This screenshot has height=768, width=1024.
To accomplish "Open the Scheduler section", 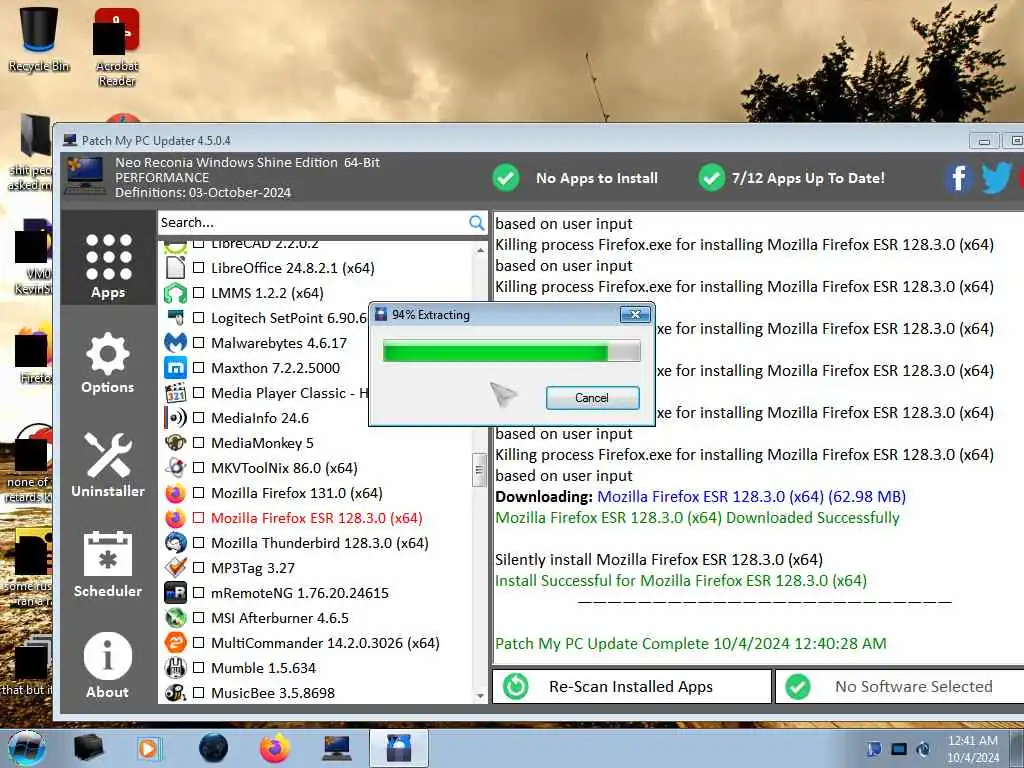I will 108,565.
